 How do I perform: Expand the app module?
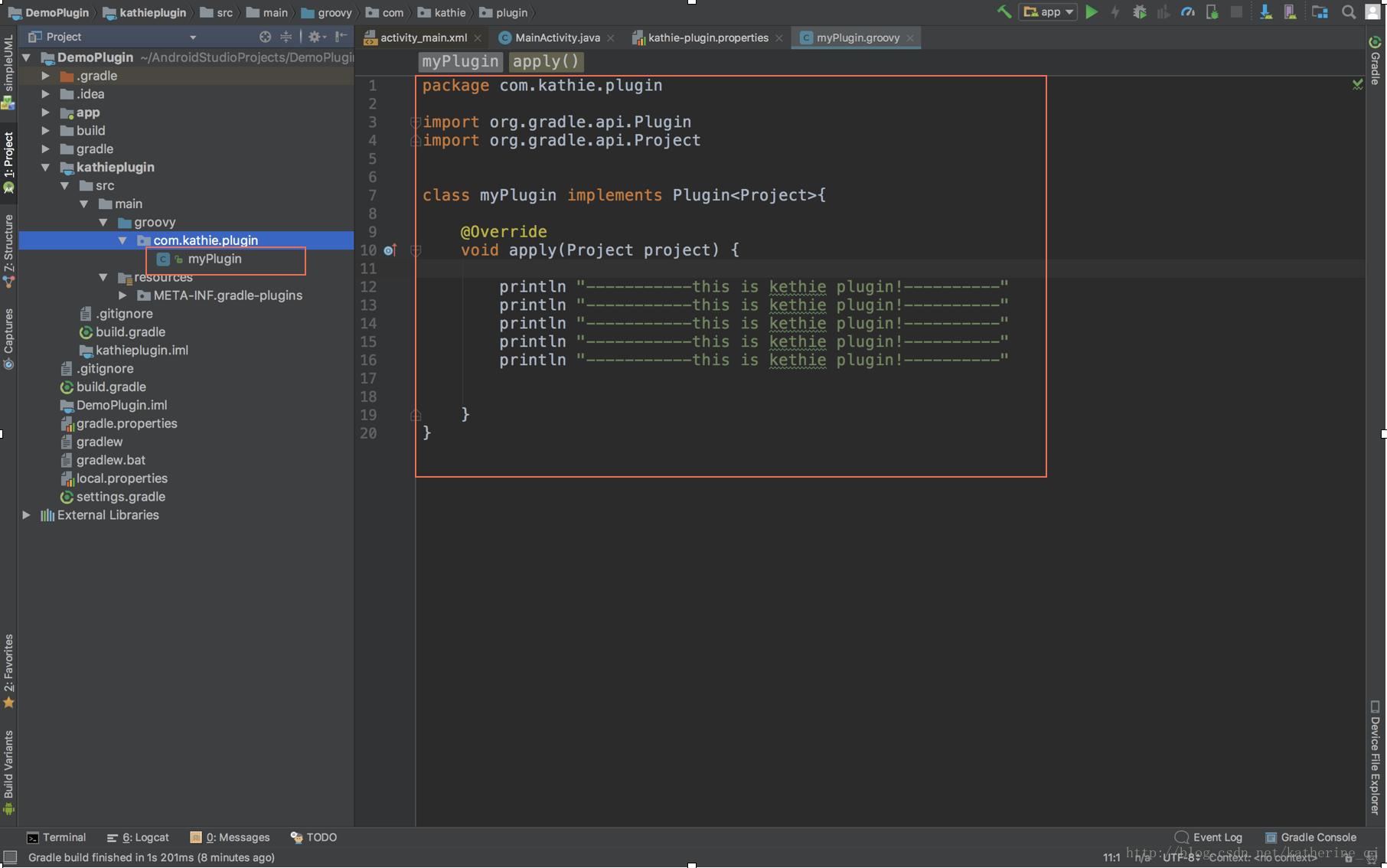46,113
